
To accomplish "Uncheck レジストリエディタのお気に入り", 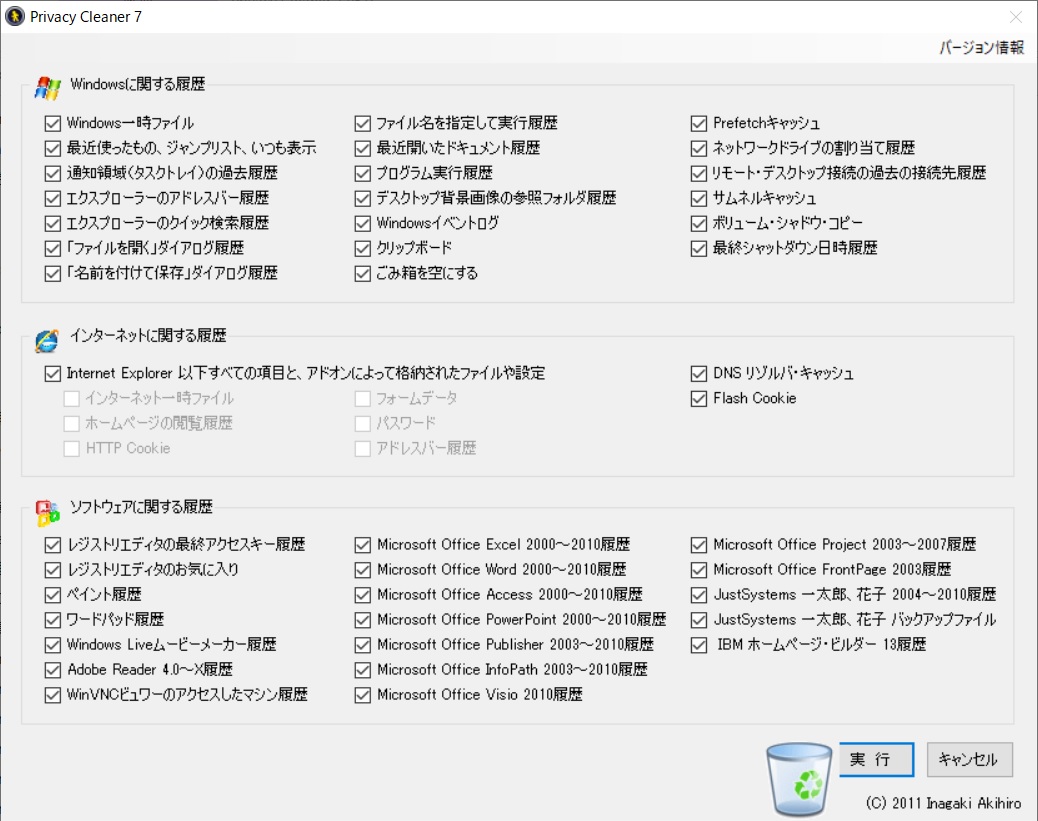I will coord(52,570).
